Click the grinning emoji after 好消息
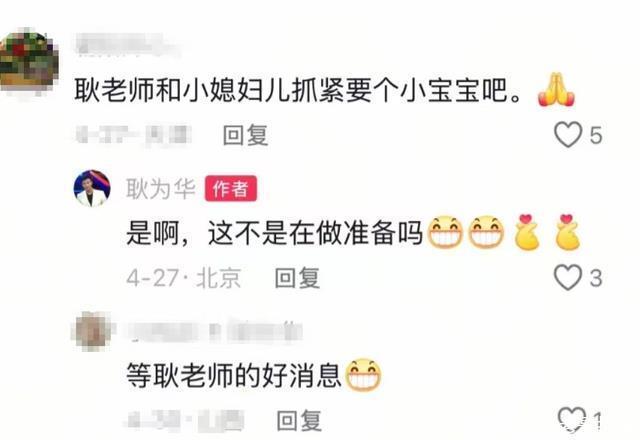 [363, 375]
